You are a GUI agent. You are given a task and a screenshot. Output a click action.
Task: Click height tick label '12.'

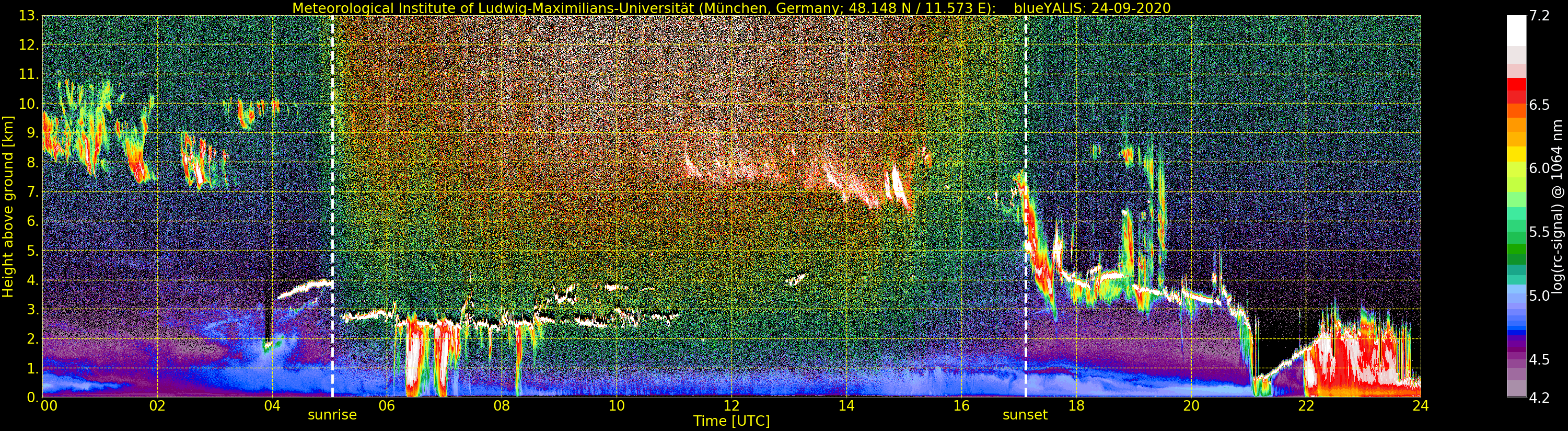pyautogui.click(x=29, y=45)
